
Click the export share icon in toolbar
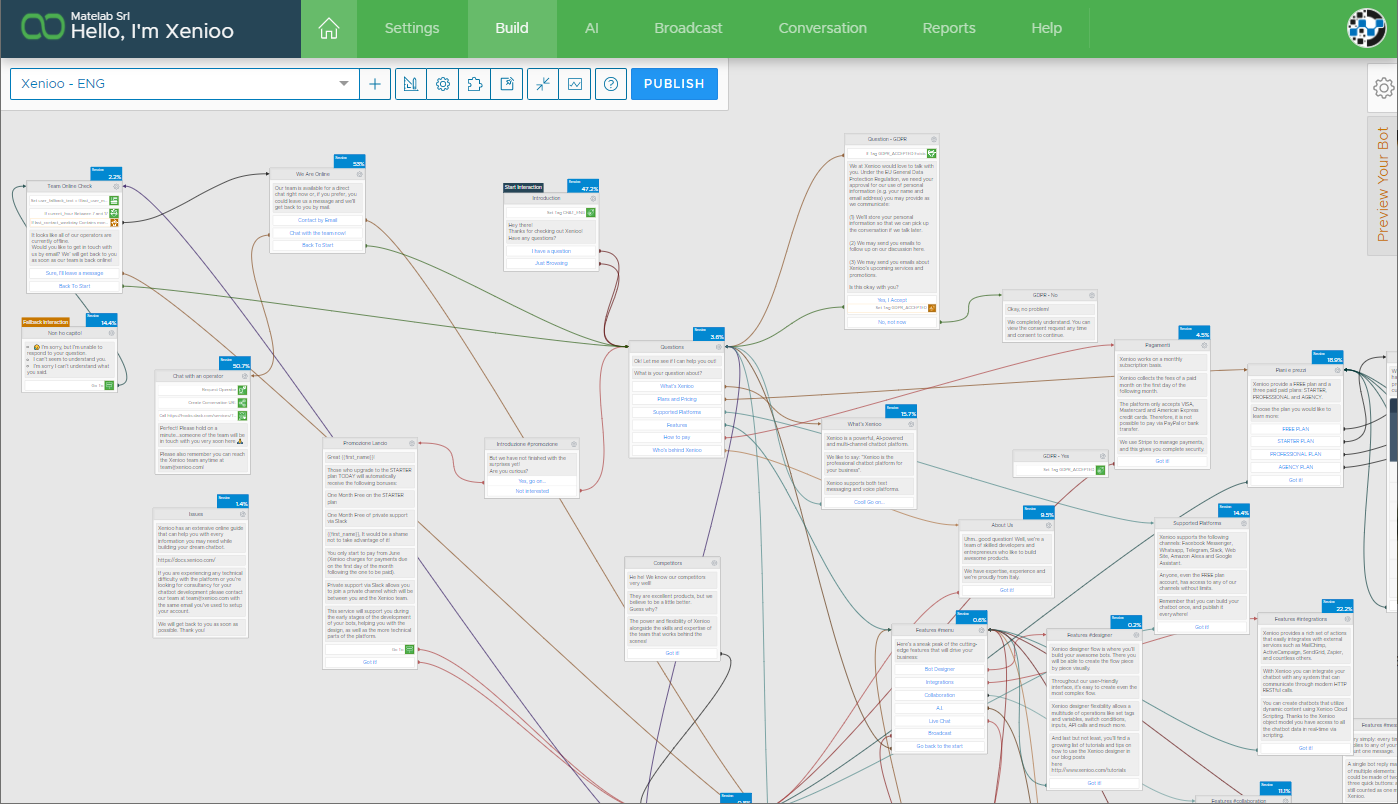point(506,84)
